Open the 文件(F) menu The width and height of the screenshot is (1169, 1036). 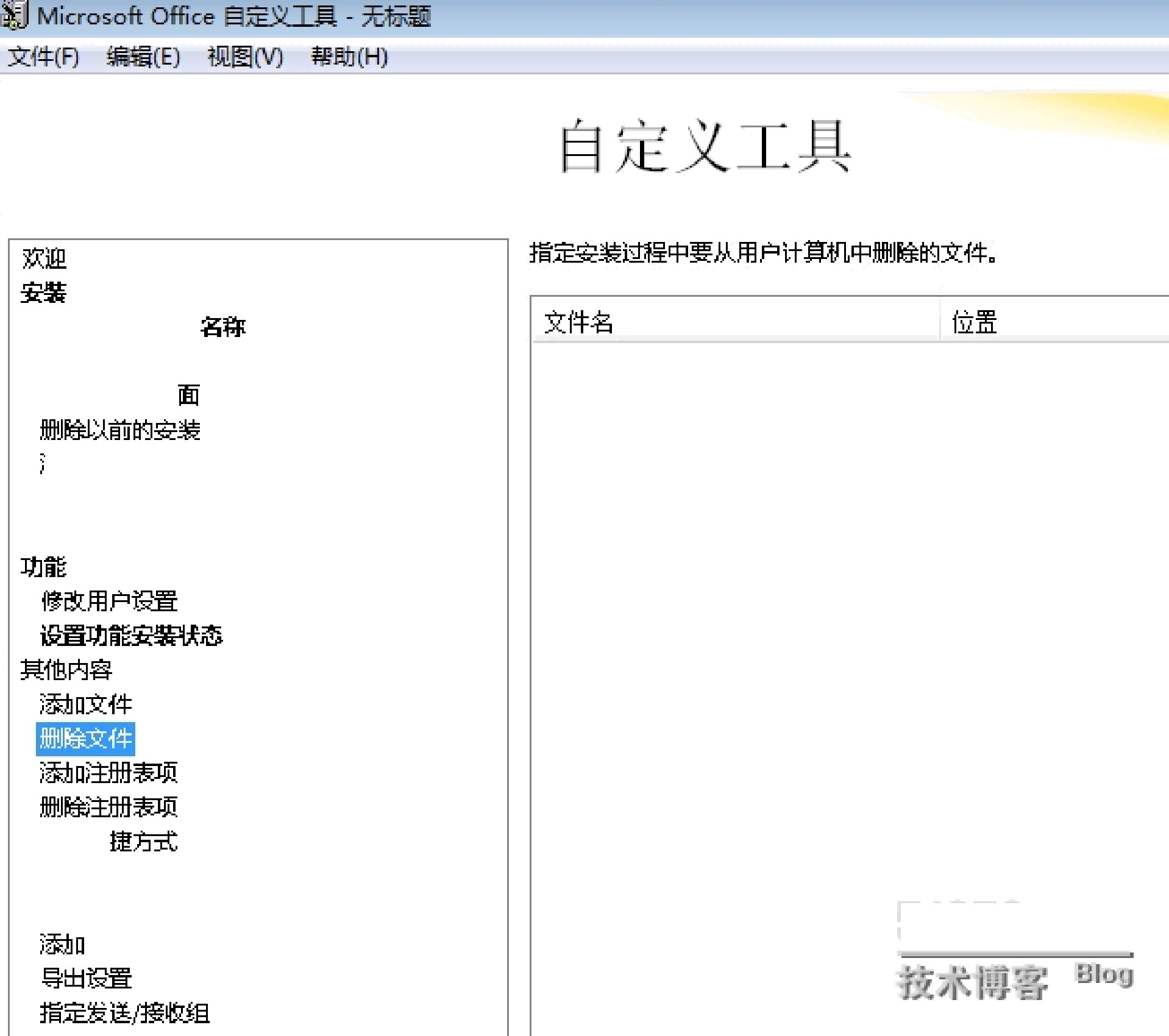click(x=43, y=57)
